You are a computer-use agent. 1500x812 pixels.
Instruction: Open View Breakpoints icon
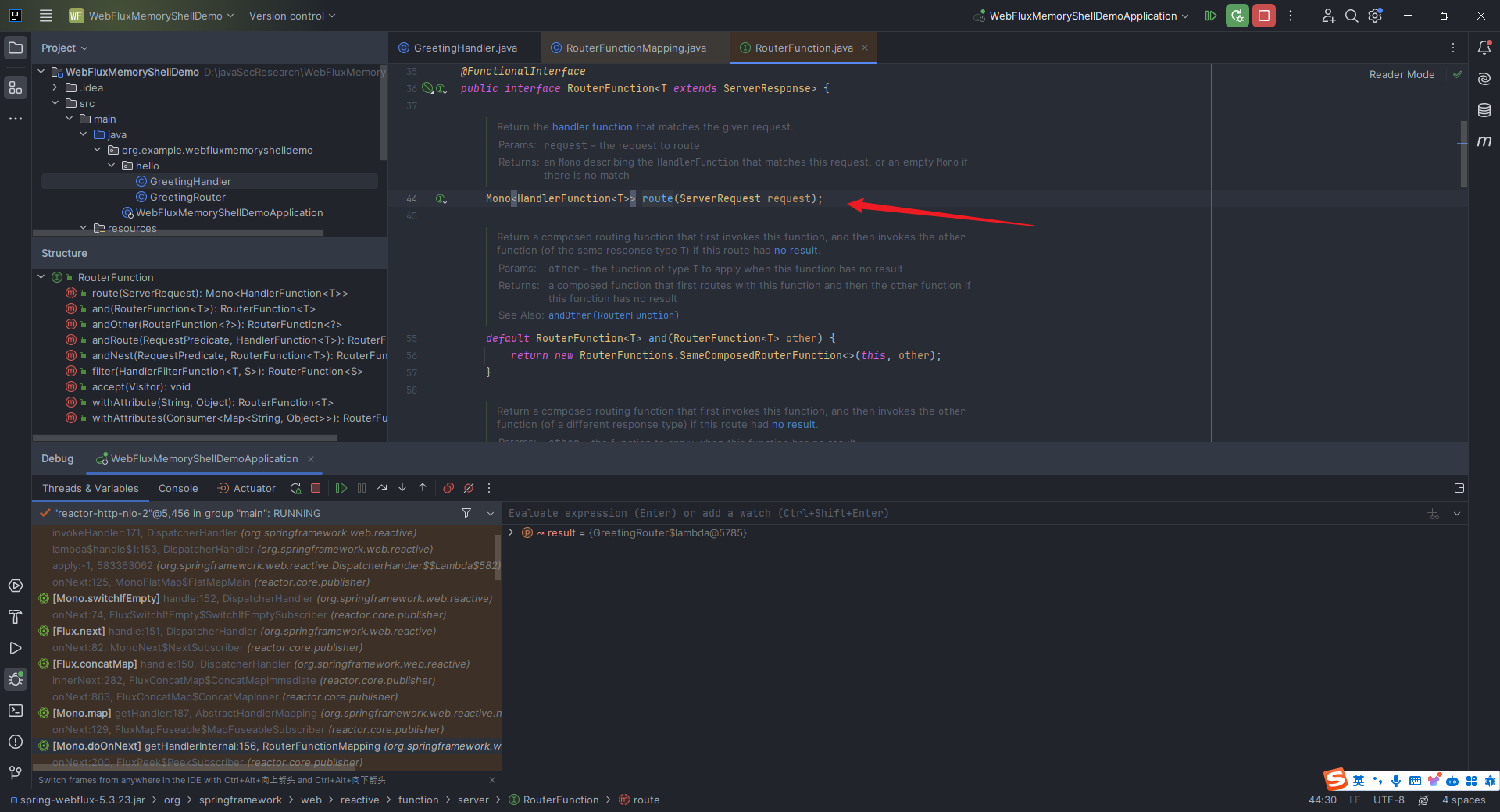[448, 489]
